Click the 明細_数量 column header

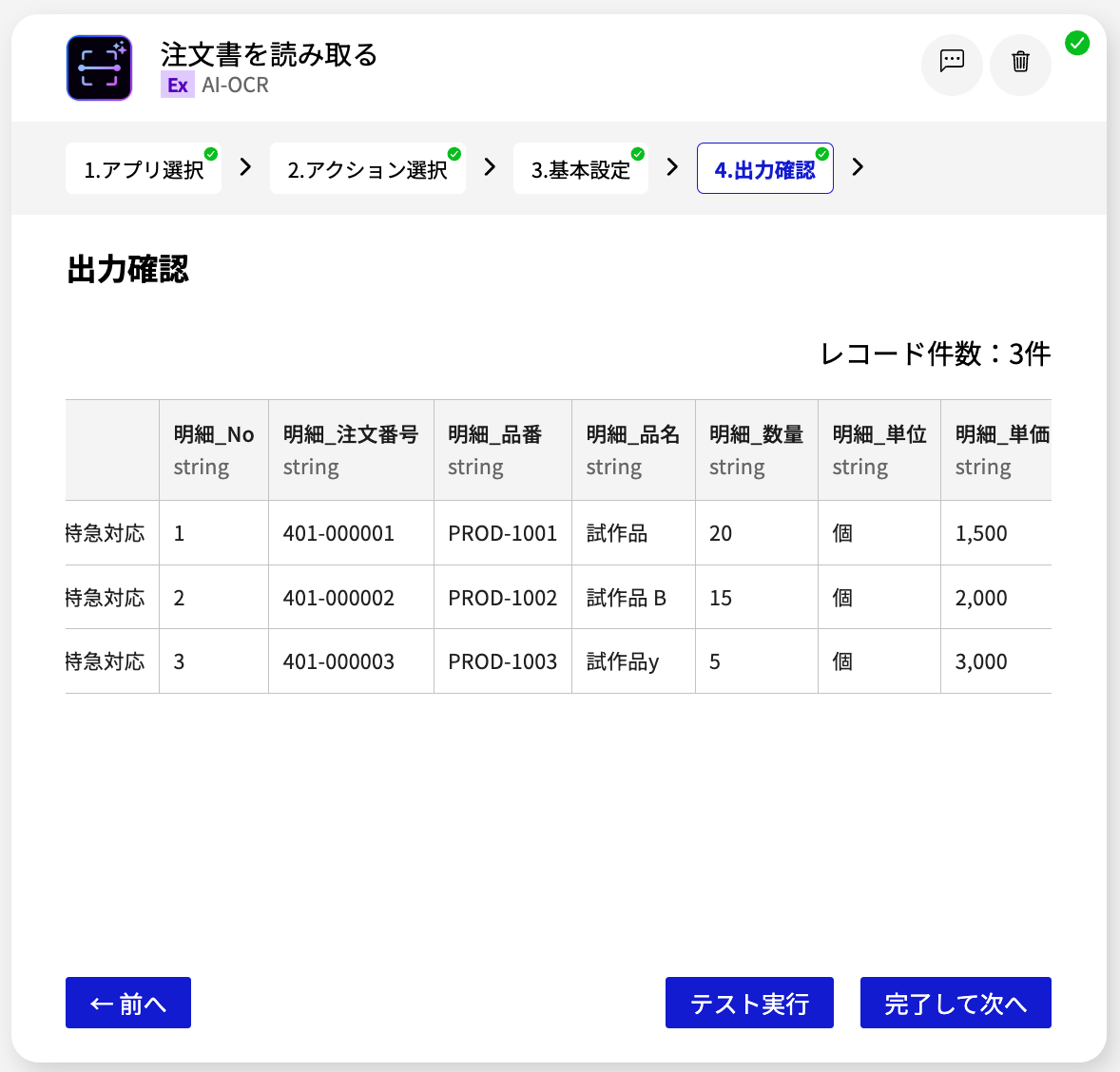(757, 450)
